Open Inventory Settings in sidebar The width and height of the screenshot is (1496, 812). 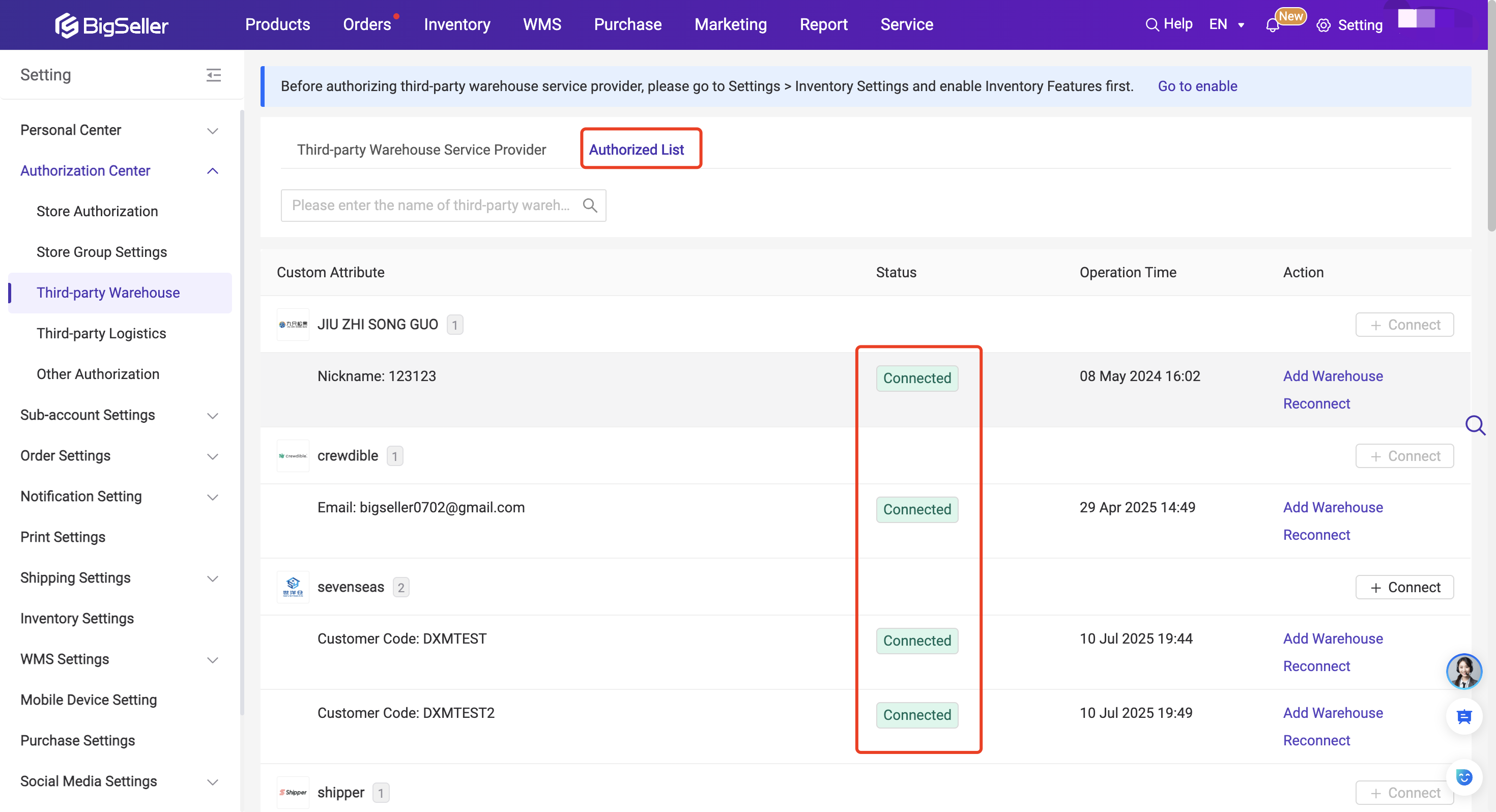click(x=77, y=619)
